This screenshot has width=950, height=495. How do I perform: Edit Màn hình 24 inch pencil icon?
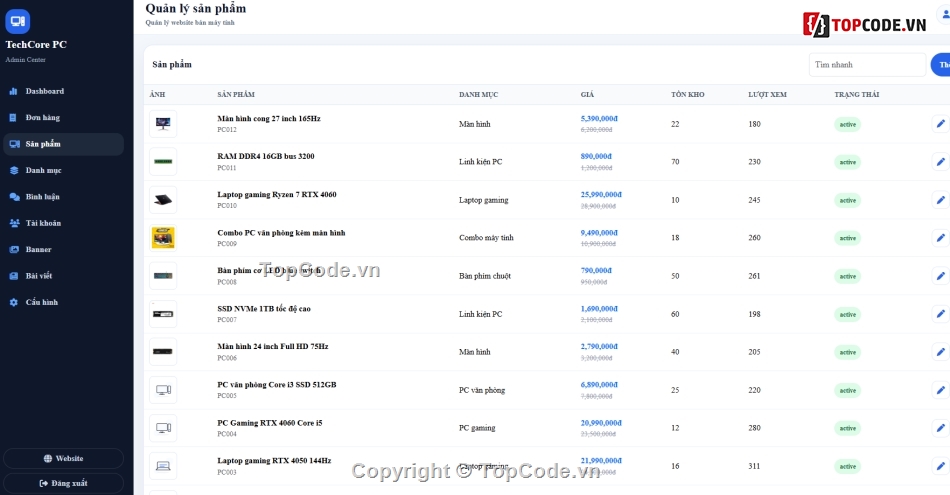[940, 352]
